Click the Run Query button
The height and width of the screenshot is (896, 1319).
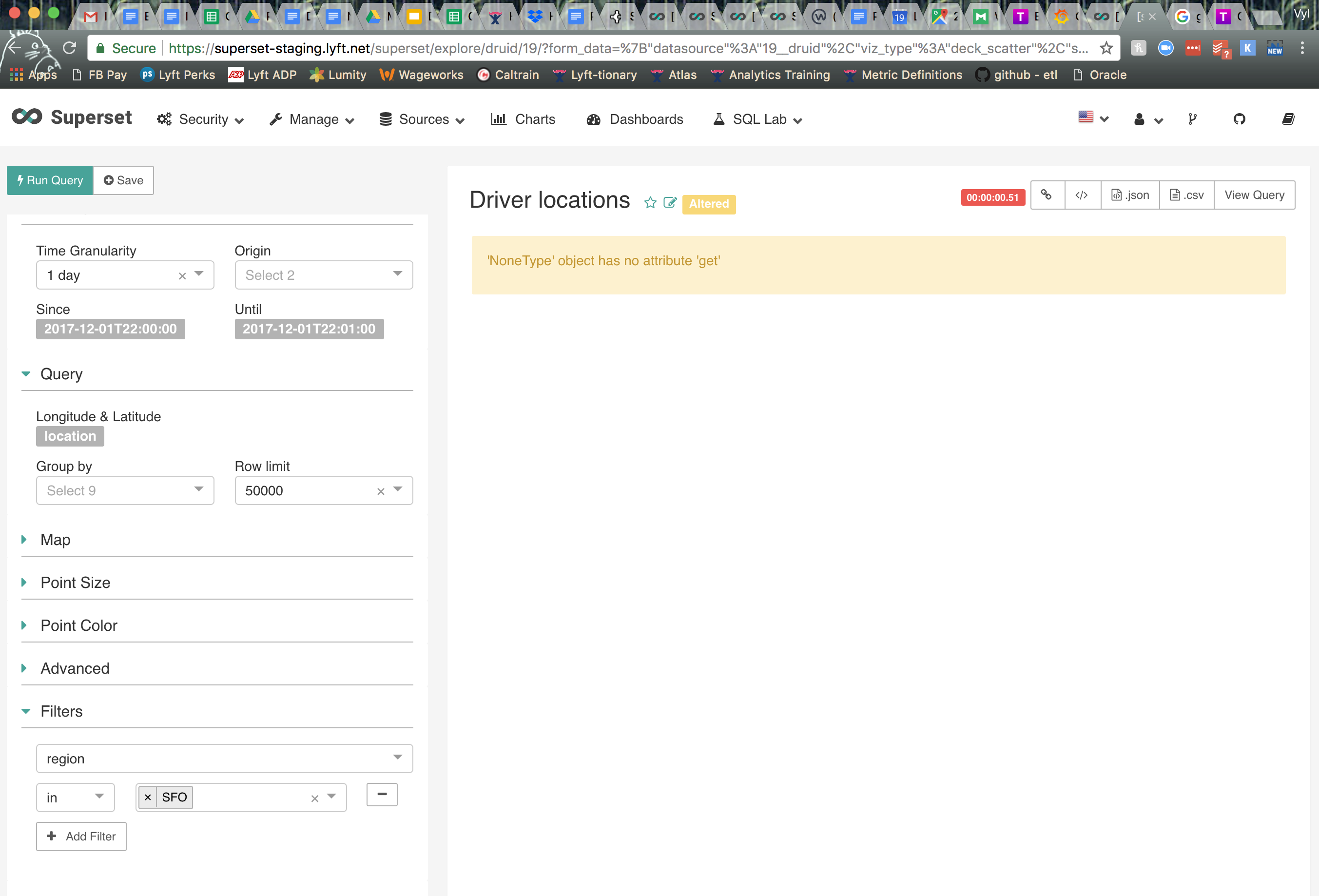click(x=50, y=180)
